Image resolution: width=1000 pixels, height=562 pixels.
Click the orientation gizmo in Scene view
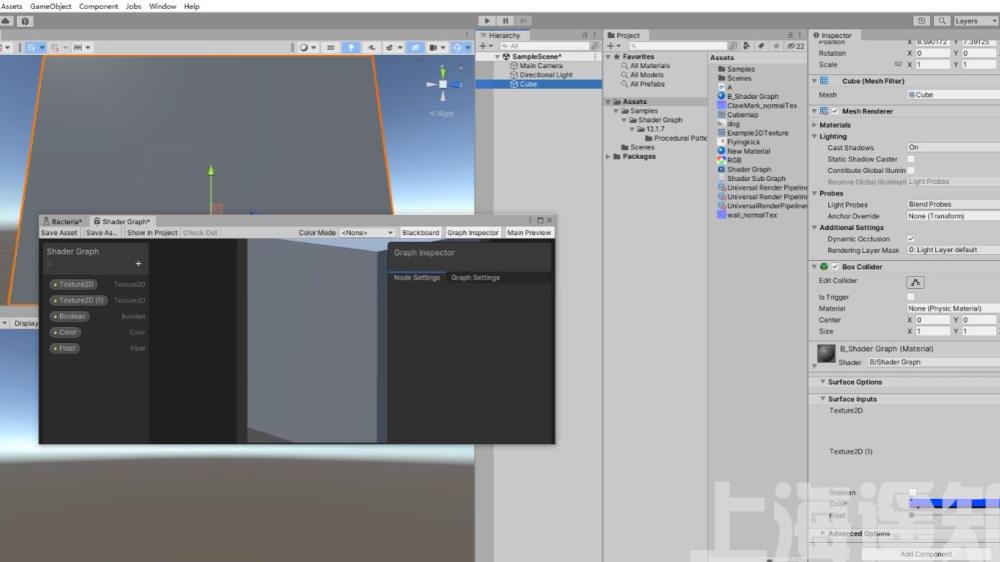tap(443, 84)
